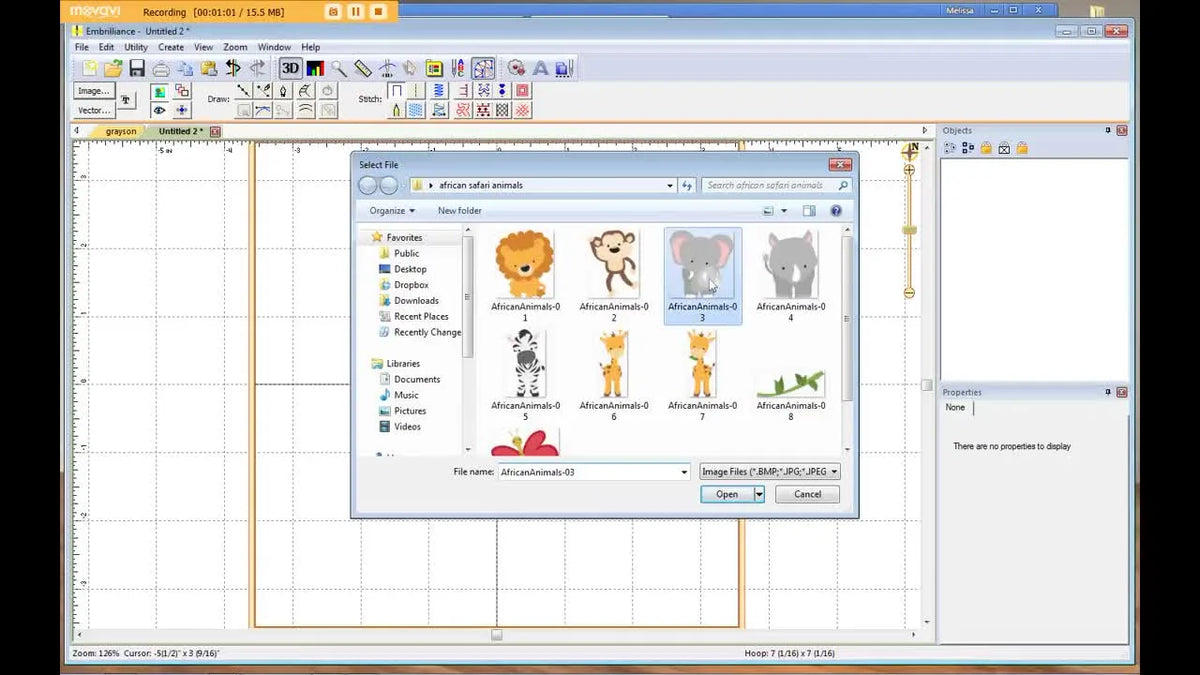
Task: Expand the File name history dropdown
Action: [x=684, y=471]
